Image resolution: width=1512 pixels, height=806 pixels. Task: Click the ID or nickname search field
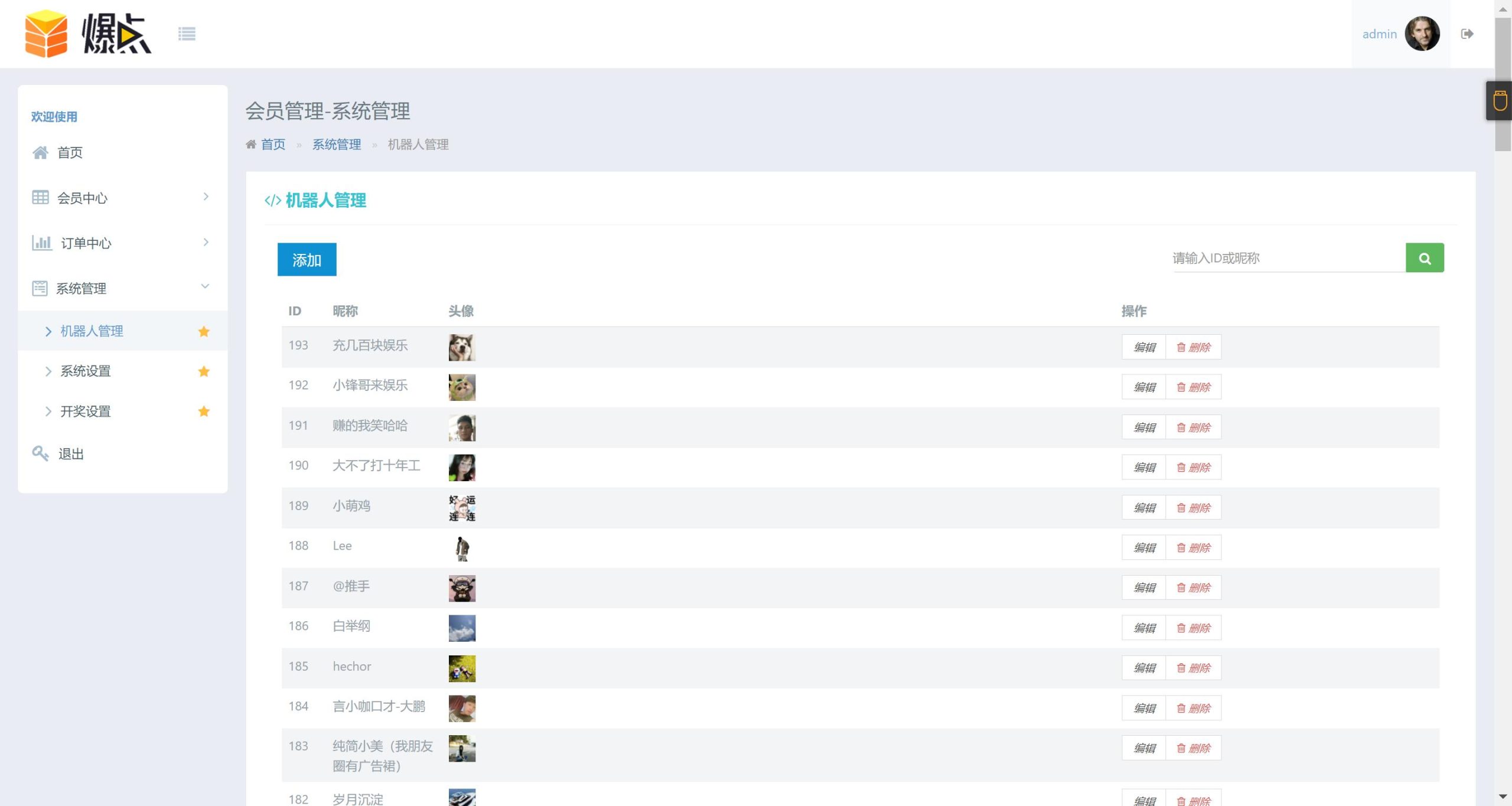coord(1288,258)
